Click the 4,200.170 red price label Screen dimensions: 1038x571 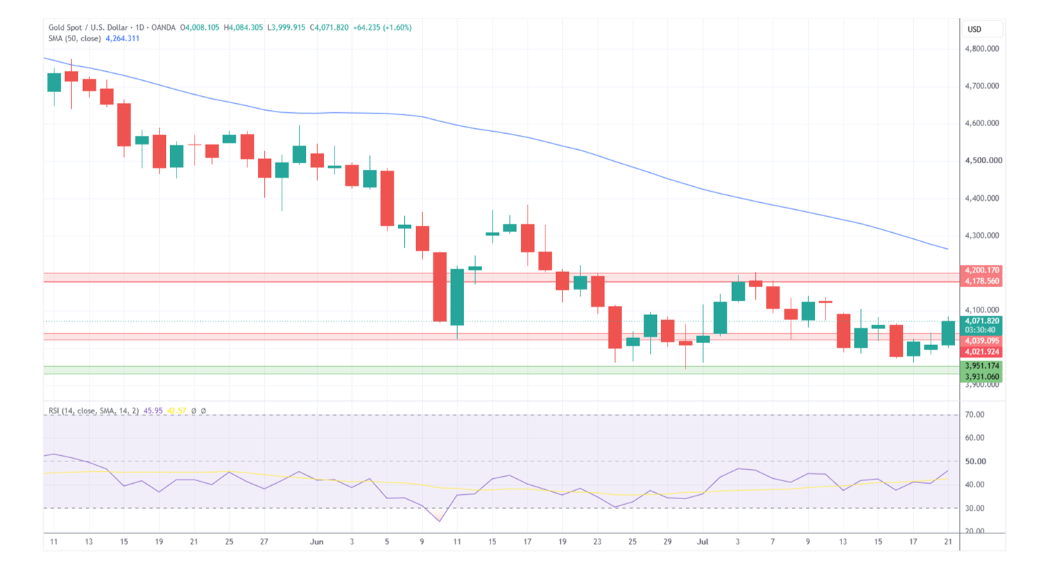981,271
